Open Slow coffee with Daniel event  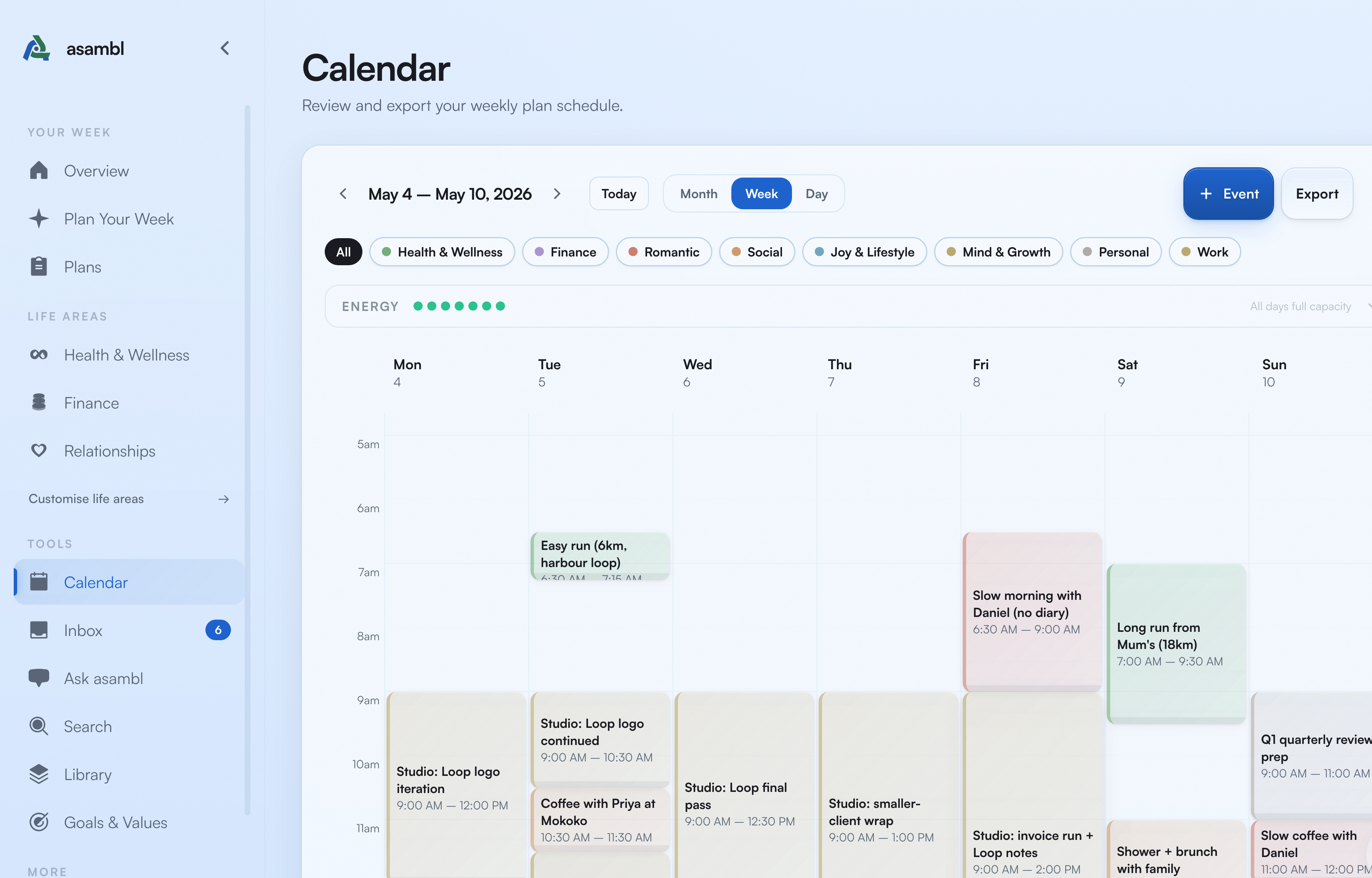1311,849
